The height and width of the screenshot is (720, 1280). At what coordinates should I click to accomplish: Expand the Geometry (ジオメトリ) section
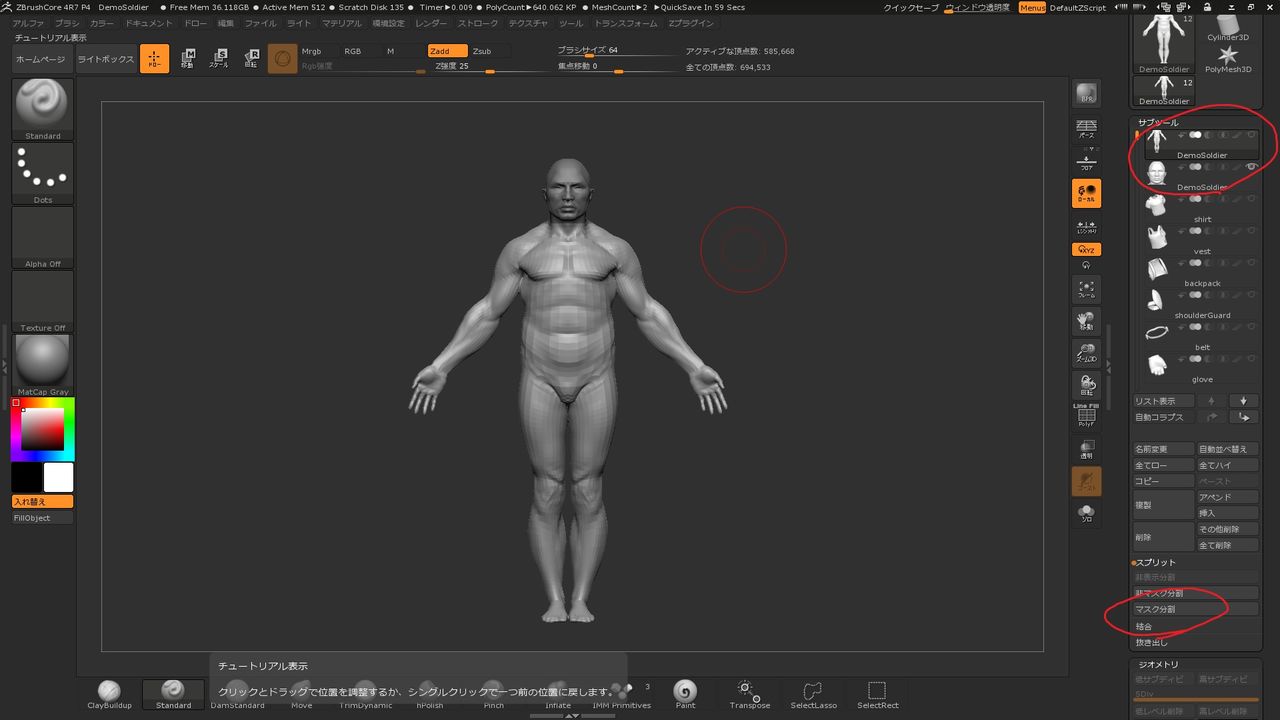coord(1158,664)
